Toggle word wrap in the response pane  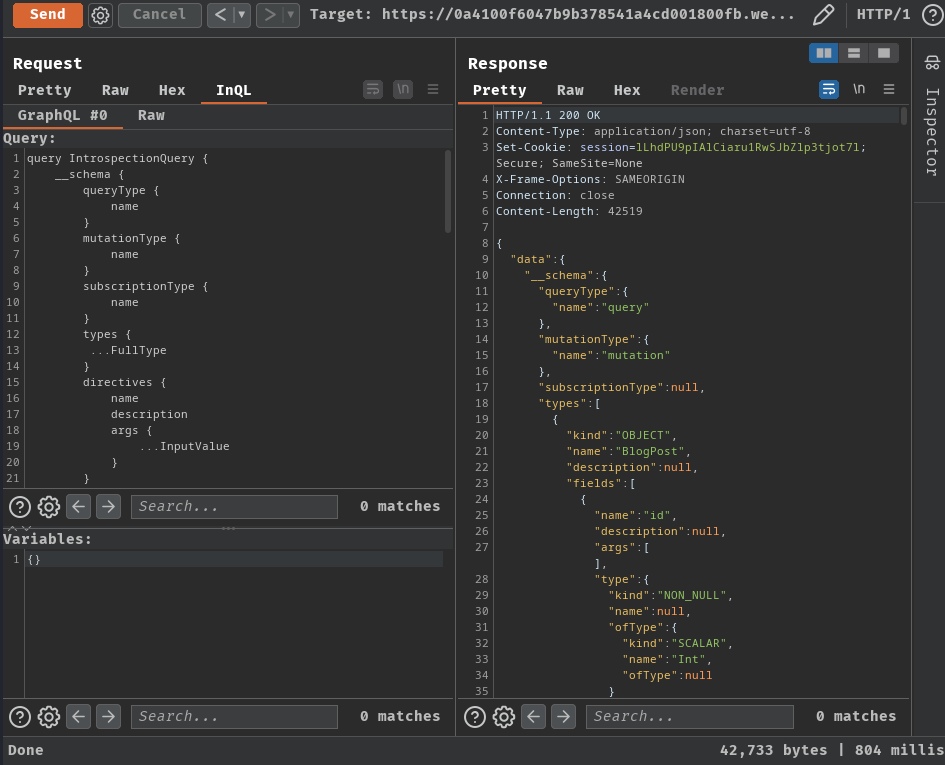pos(829,90)
